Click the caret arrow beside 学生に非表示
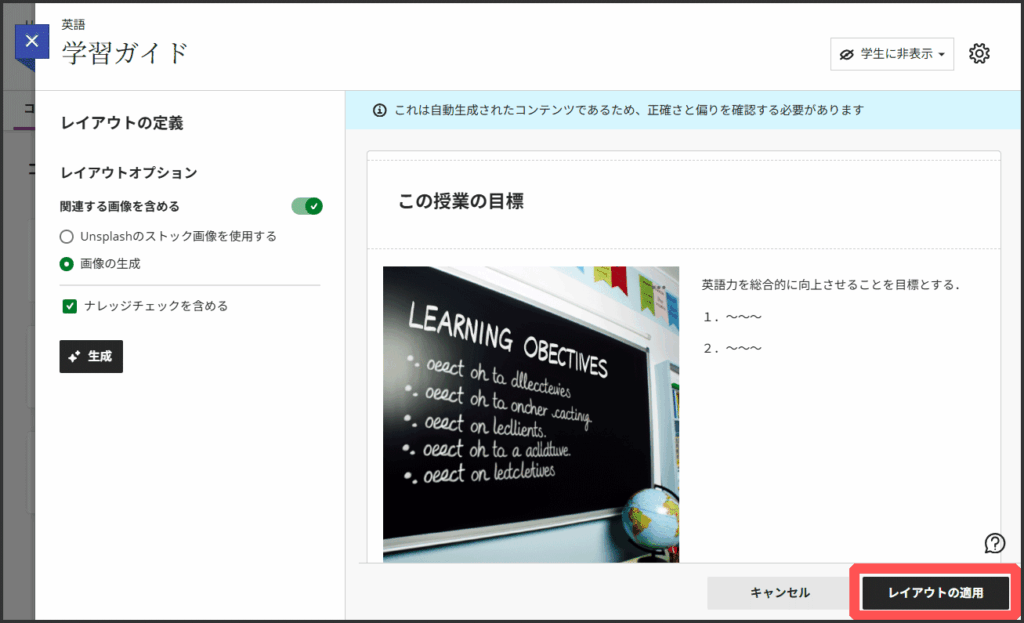This screenshot has width=1024, height=623. (941, 55)
